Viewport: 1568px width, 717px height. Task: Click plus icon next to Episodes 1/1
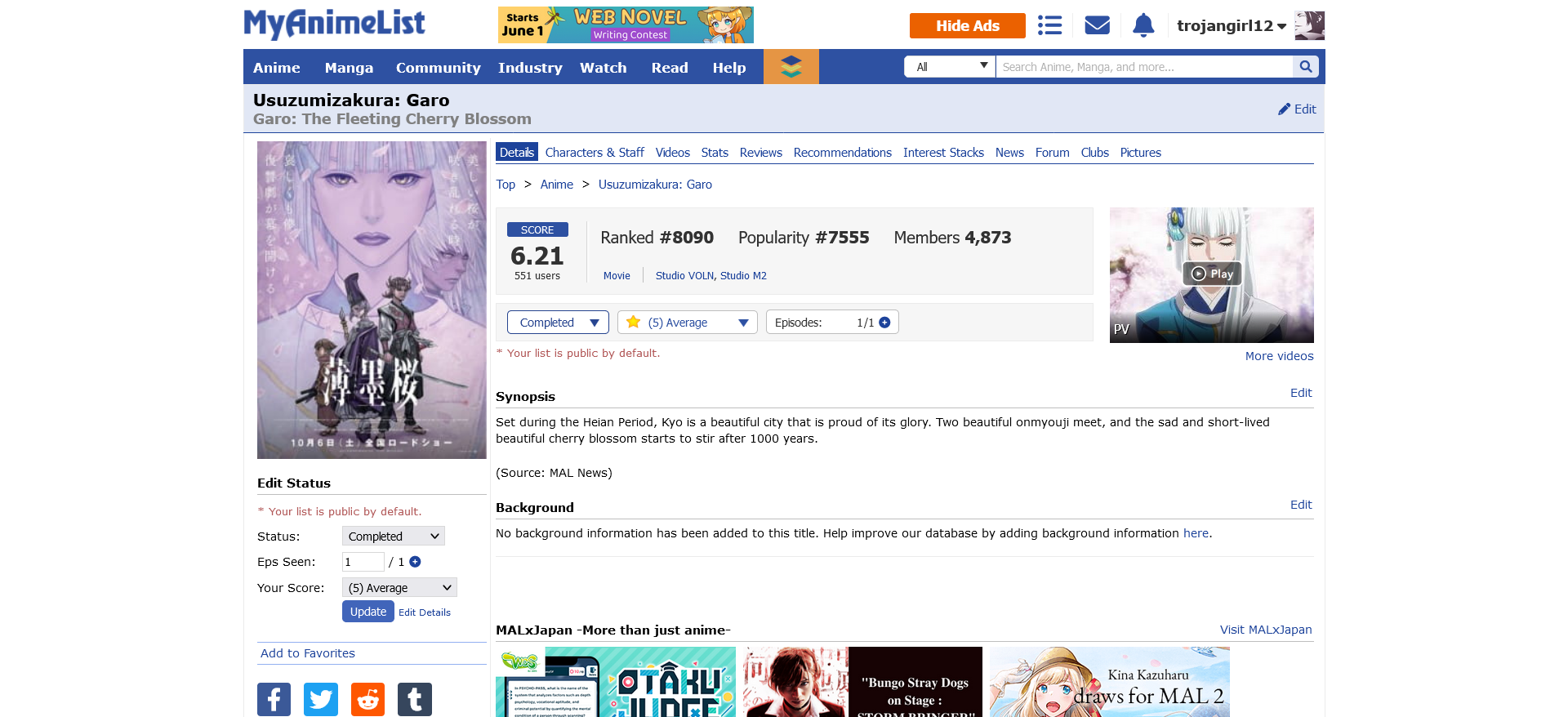coord(884,323)
